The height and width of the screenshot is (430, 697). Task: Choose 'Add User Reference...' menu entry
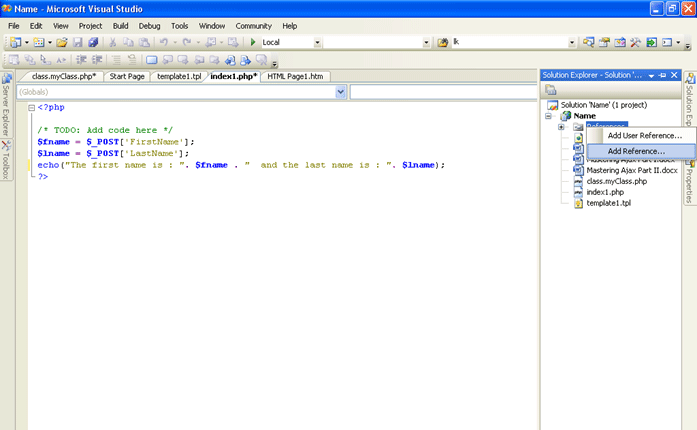coord(644,135)
